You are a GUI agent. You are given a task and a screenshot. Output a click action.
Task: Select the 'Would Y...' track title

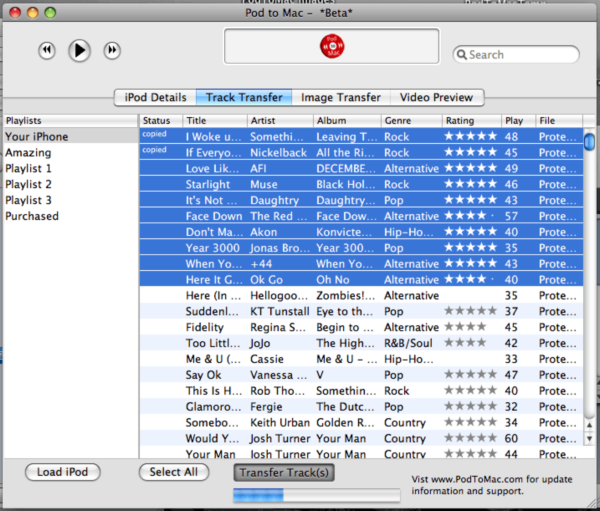[x=212, y=439]
